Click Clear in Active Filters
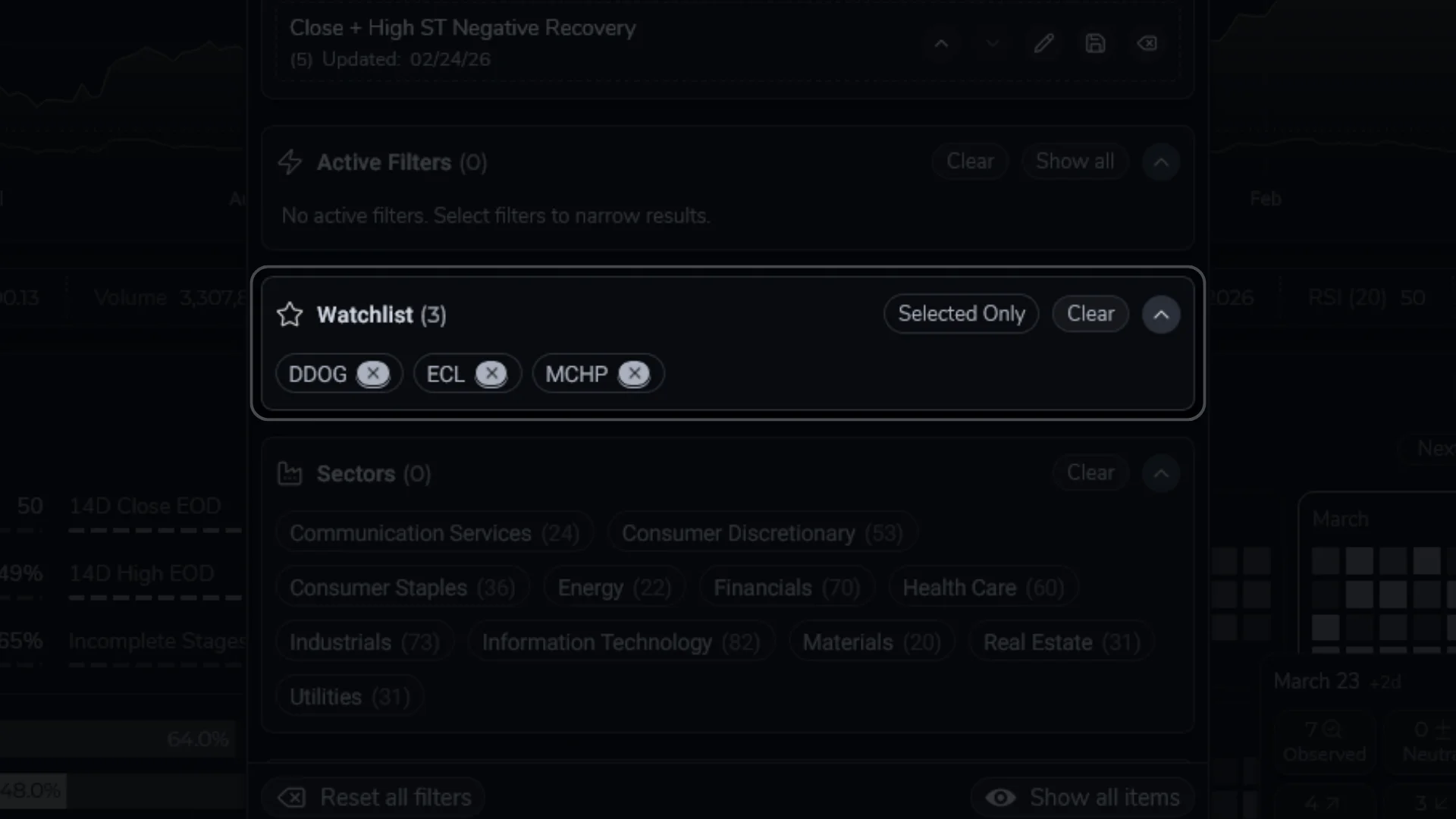The image size is (1456, 819). [969, 161]
